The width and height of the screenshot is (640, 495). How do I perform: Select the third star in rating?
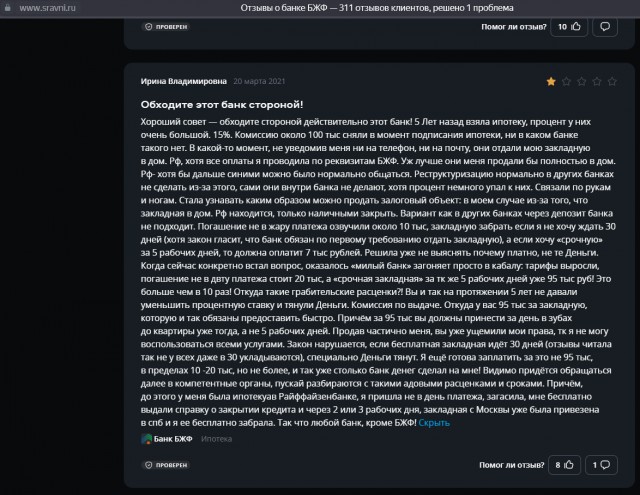point(582,82)
